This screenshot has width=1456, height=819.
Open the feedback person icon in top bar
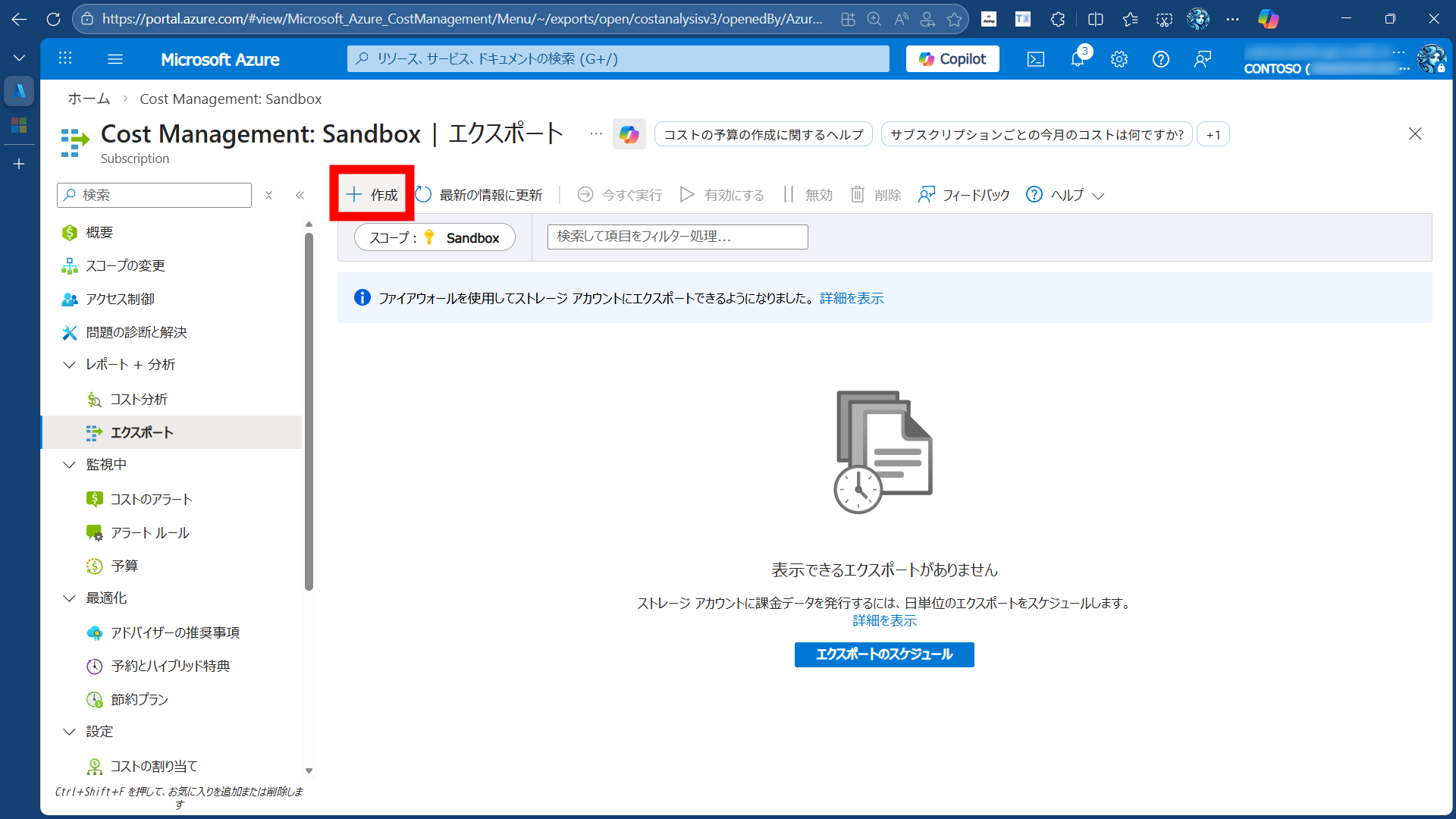[x=1202, y=58]
